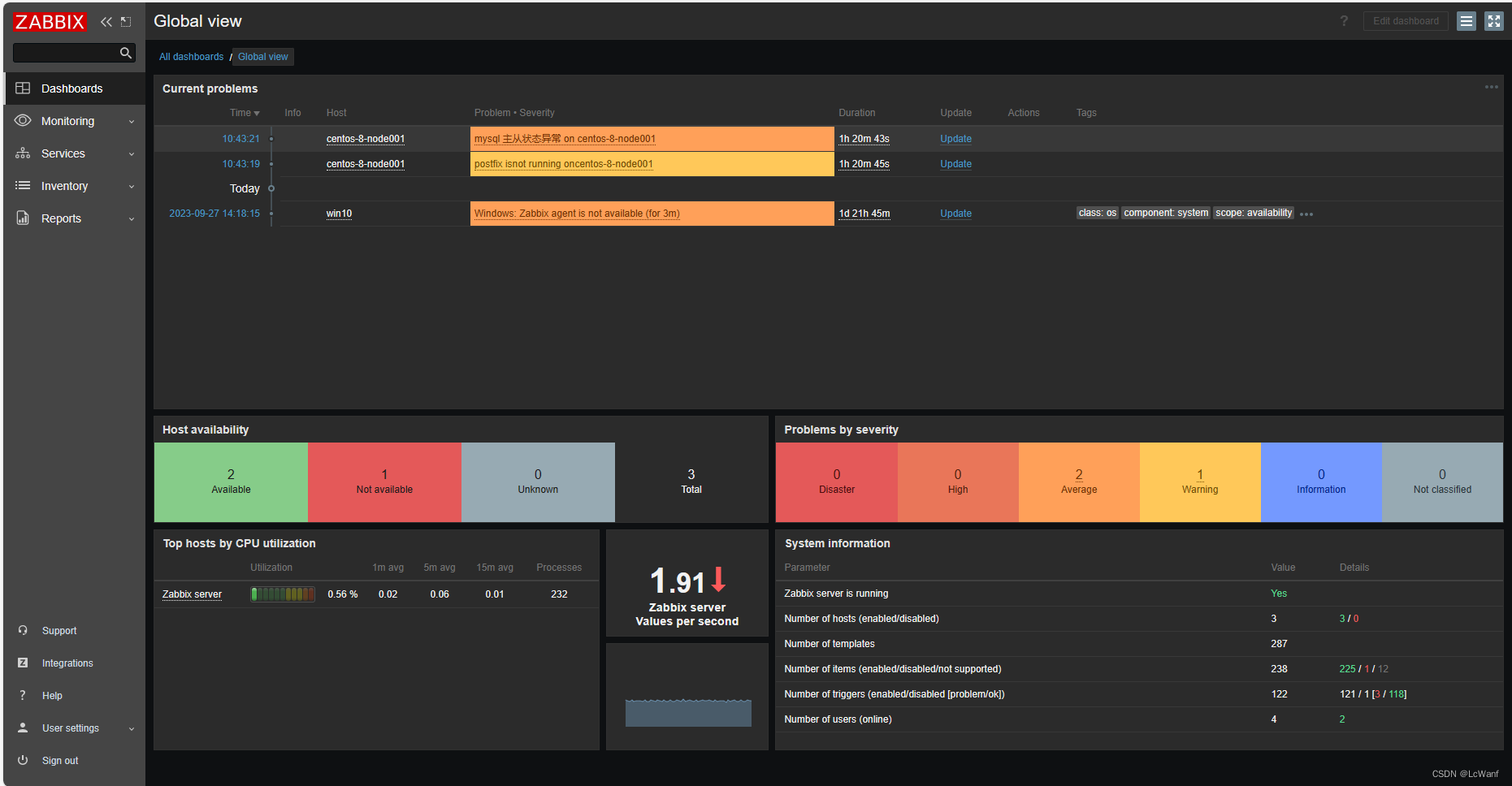Screen dimensions: 1512x786
Task: Expand the Reports menu chevron
Action: [x=132, y=219]
